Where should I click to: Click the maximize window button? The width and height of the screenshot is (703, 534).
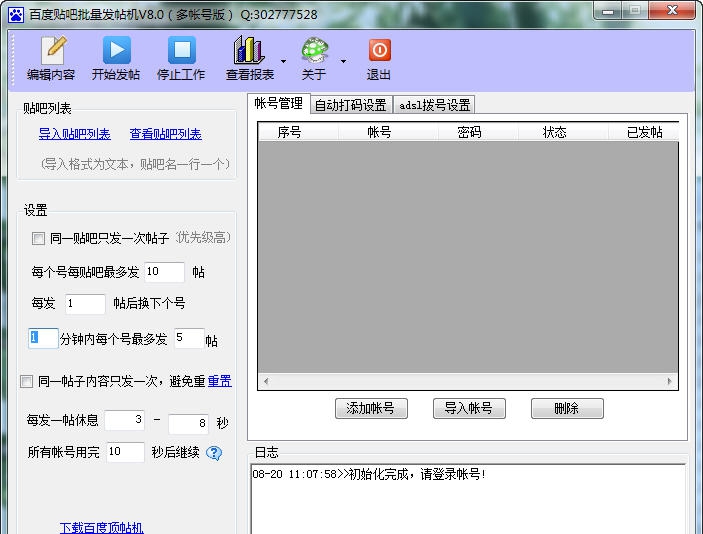[634, 11]
